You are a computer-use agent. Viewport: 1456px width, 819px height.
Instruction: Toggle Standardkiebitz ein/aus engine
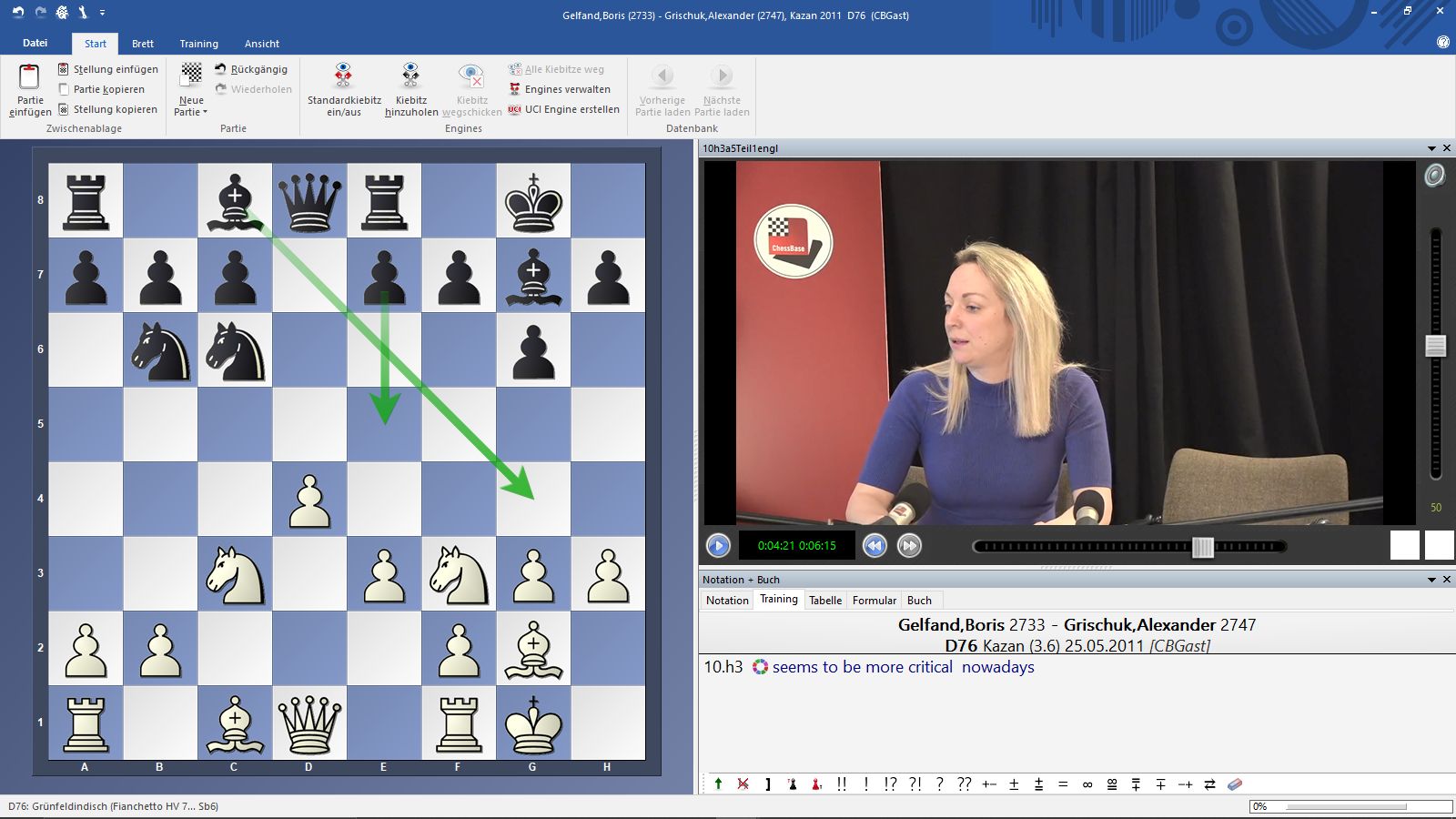pos(343,76)
